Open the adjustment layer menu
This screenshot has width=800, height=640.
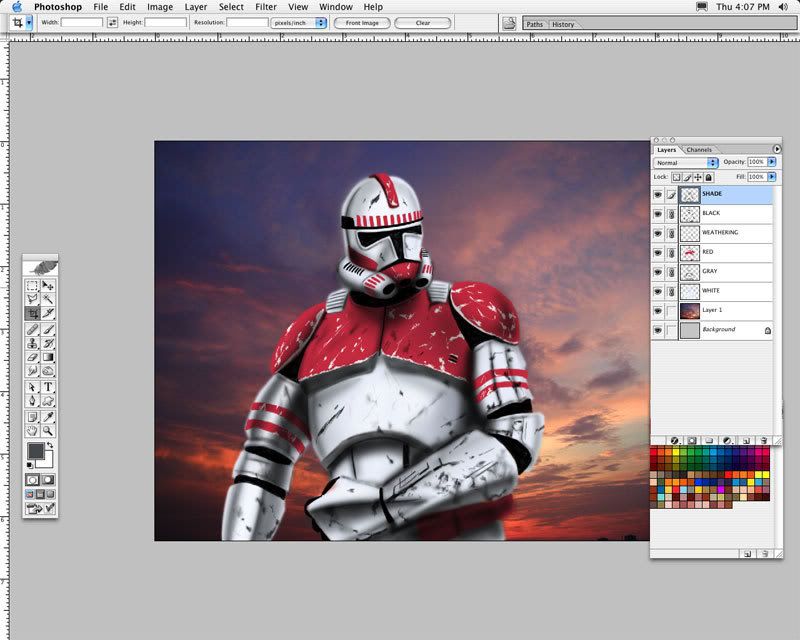tap(728, 440)
